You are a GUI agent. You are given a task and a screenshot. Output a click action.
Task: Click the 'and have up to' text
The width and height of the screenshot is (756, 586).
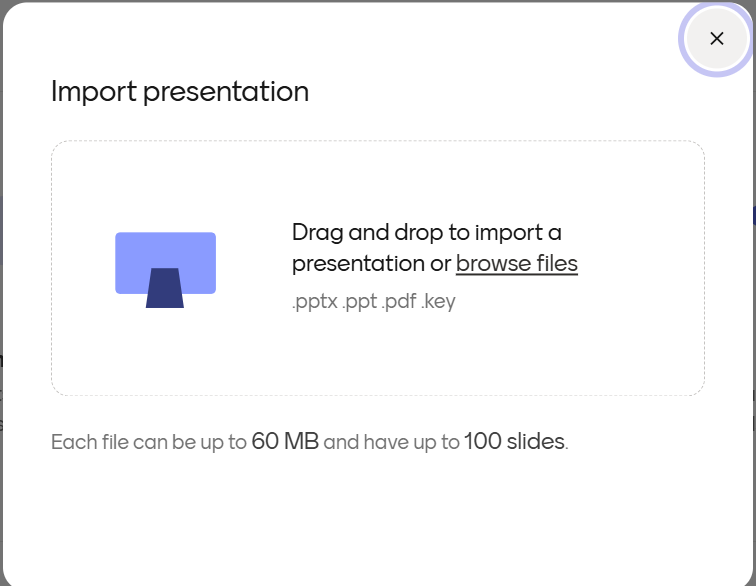coord(391,441)
